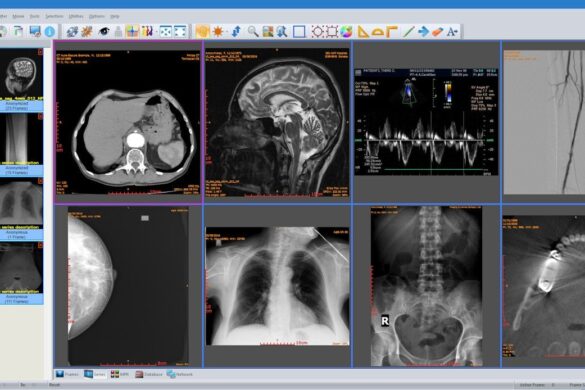
Task: Select the text annotation A tool
Action: (452, 32)
